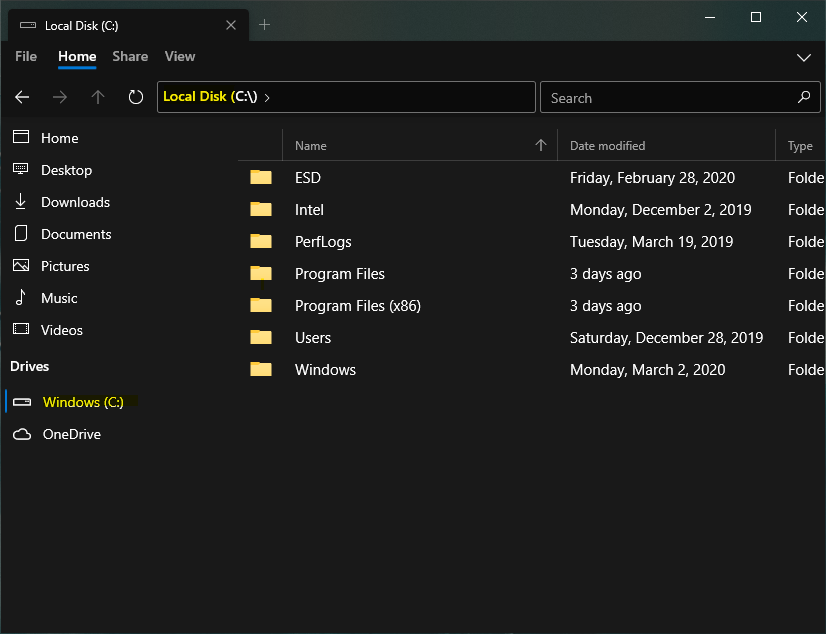826x634 pixels.
Task: Maximize the file manager window
Action: pos(755,17)
